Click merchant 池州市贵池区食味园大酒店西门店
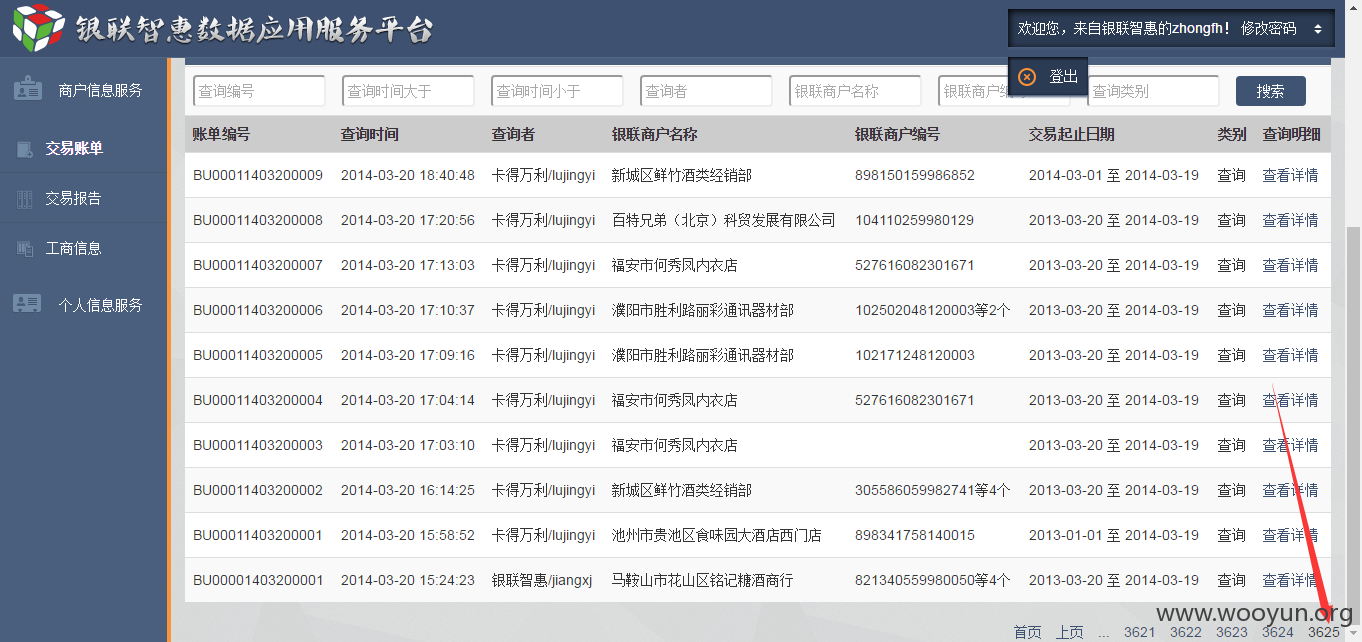Screen dimensions: 1362x642 (x=716, y=535)
